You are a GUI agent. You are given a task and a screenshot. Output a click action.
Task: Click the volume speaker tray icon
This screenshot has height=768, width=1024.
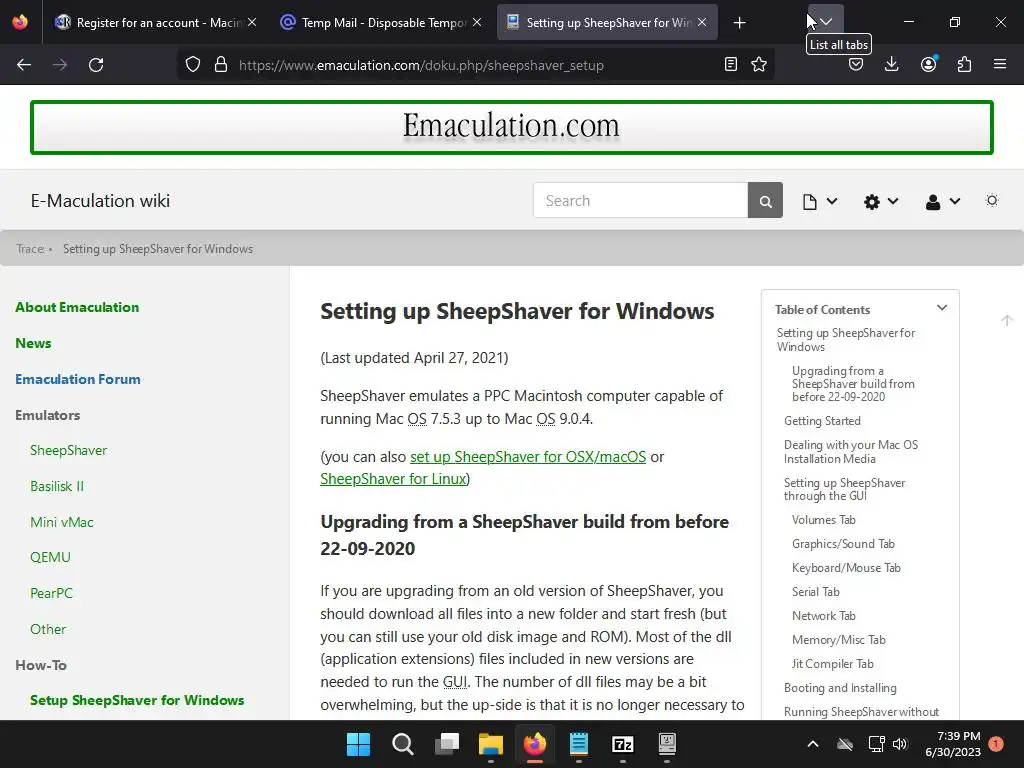click(x=900, y=744)
